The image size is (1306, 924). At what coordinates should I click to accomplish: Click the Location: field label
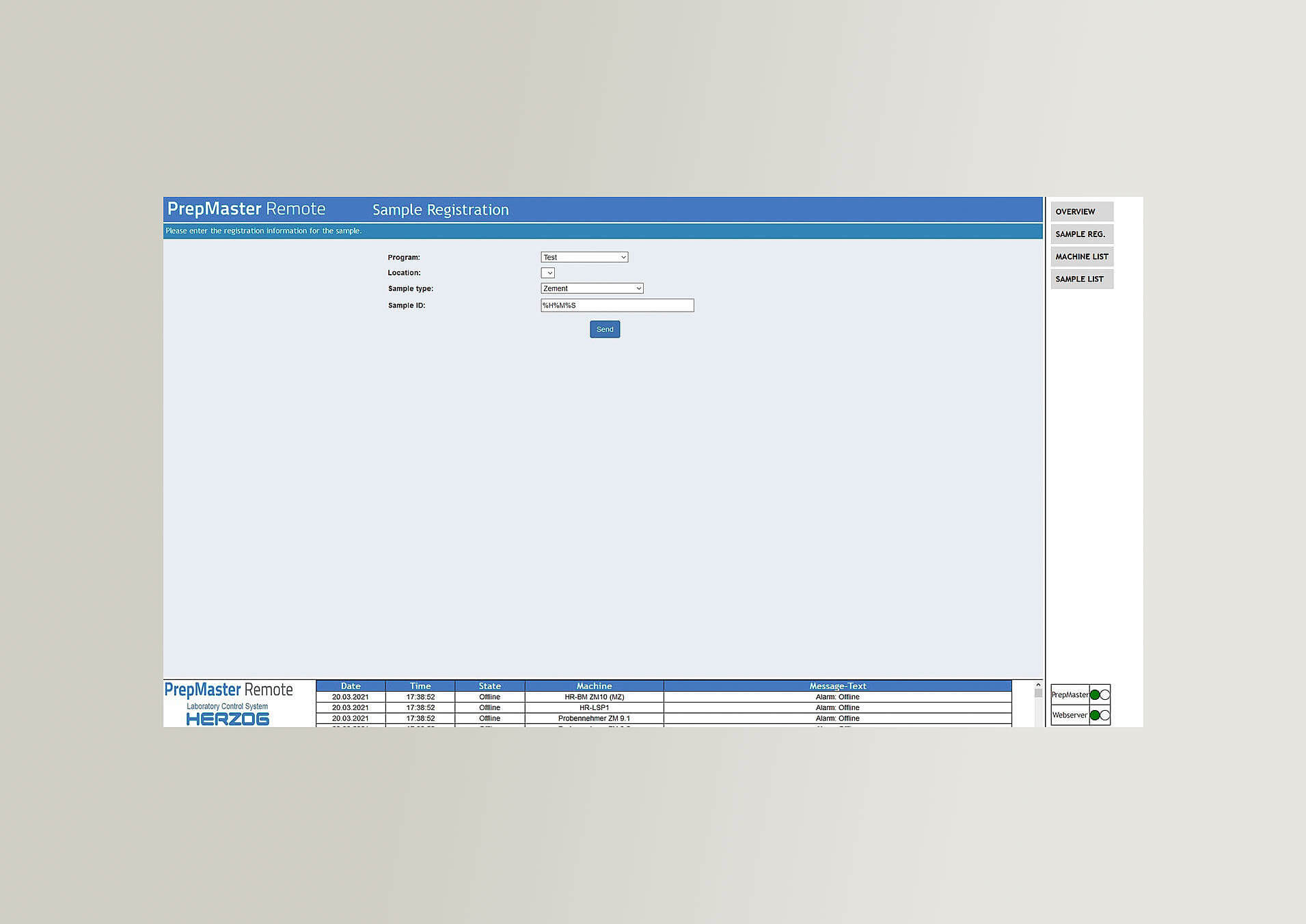pos(405,273)
